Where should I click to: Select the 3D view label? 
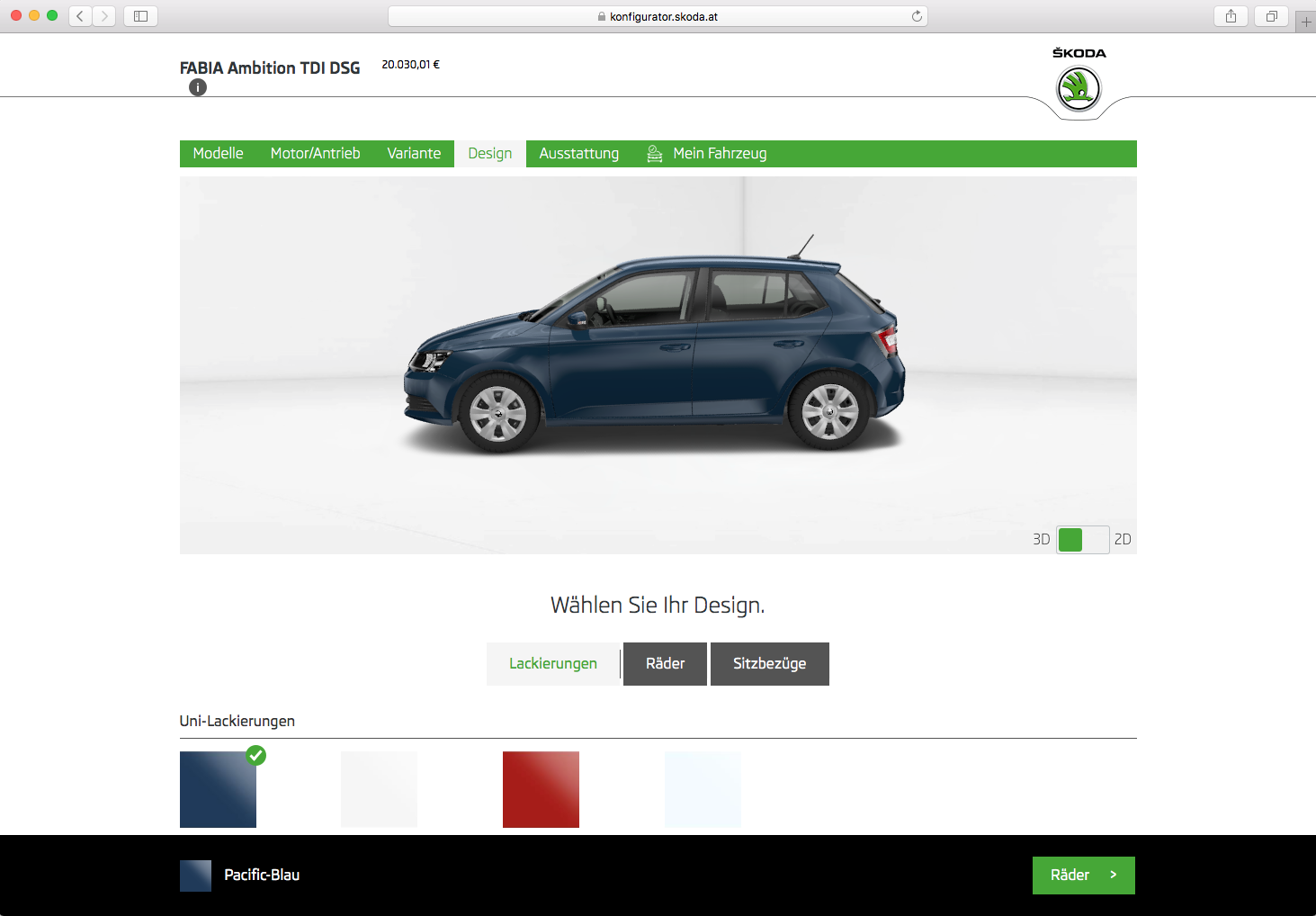(x=1041, y=539)
